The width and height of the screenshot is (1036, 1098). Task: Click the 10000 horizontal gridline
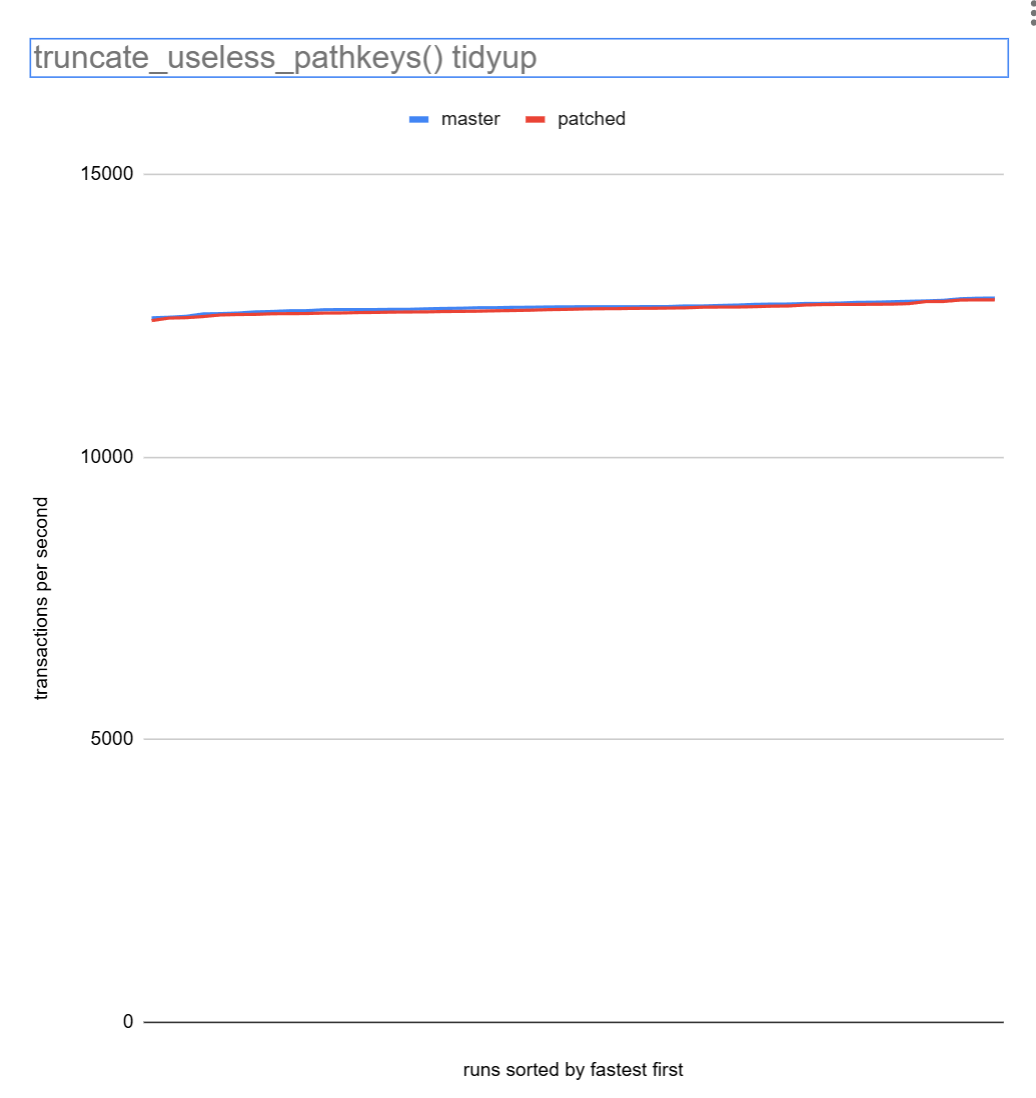tap(575, 456)
